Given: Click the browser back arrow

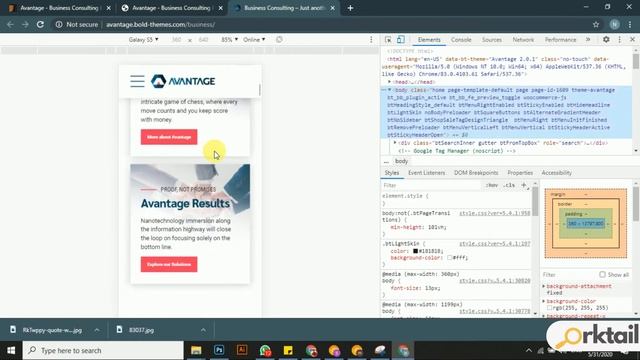Looking at the screenshot, I should tap(10, 24).
